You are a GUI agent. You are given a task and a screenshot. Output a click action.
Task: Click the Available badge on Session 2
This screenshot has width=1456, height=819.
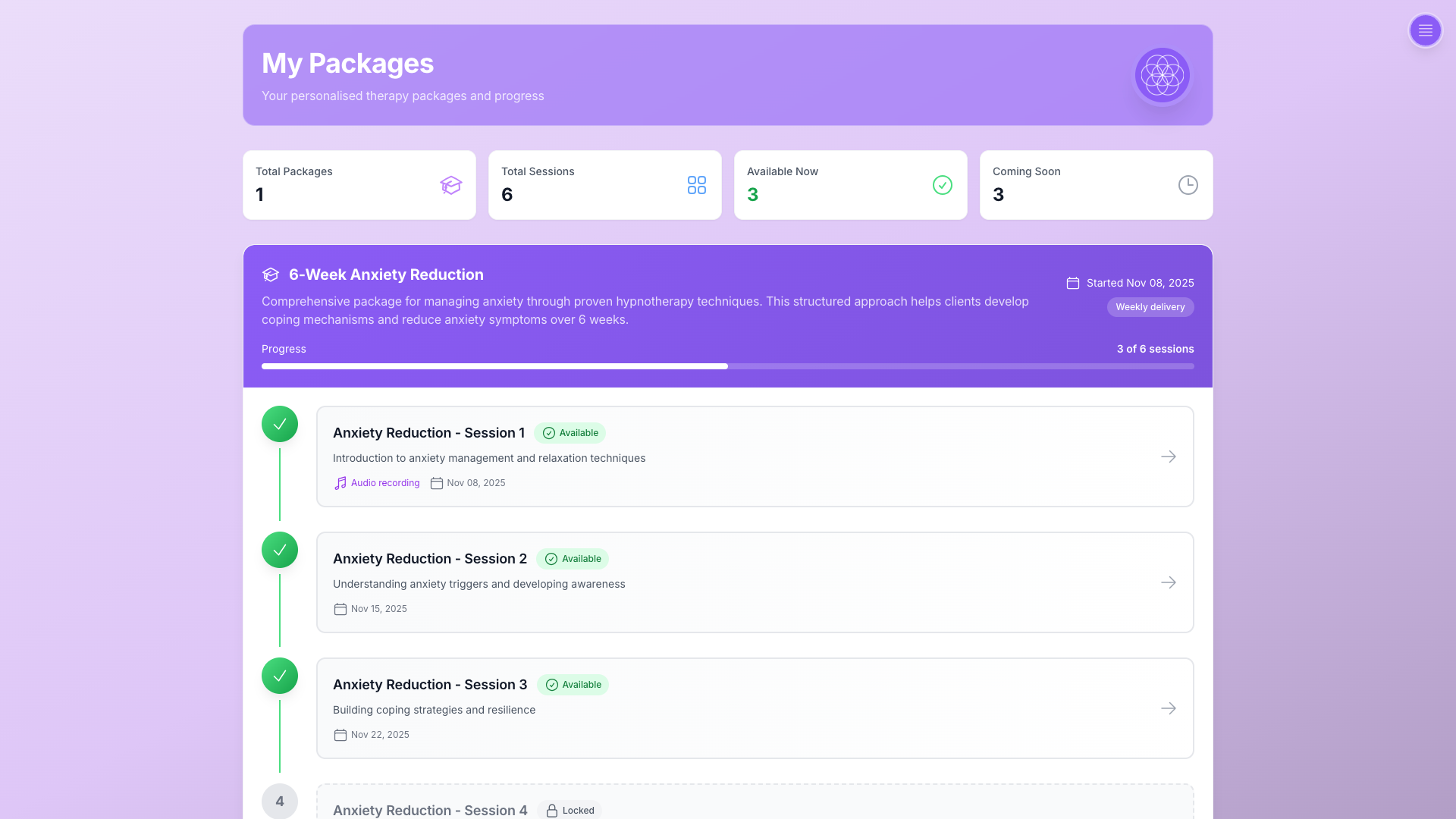(573, 559)
